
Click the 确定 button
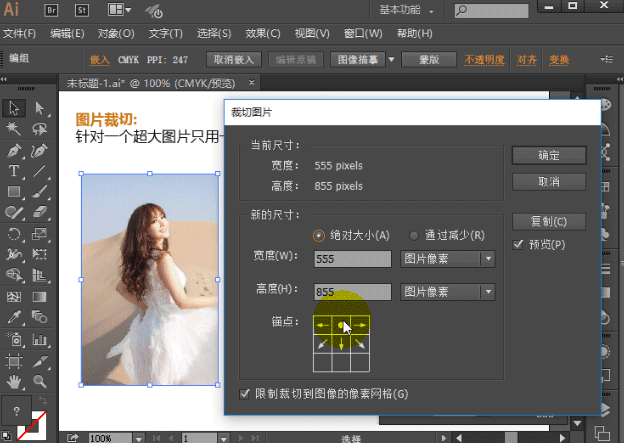click(x=548, y=156)
